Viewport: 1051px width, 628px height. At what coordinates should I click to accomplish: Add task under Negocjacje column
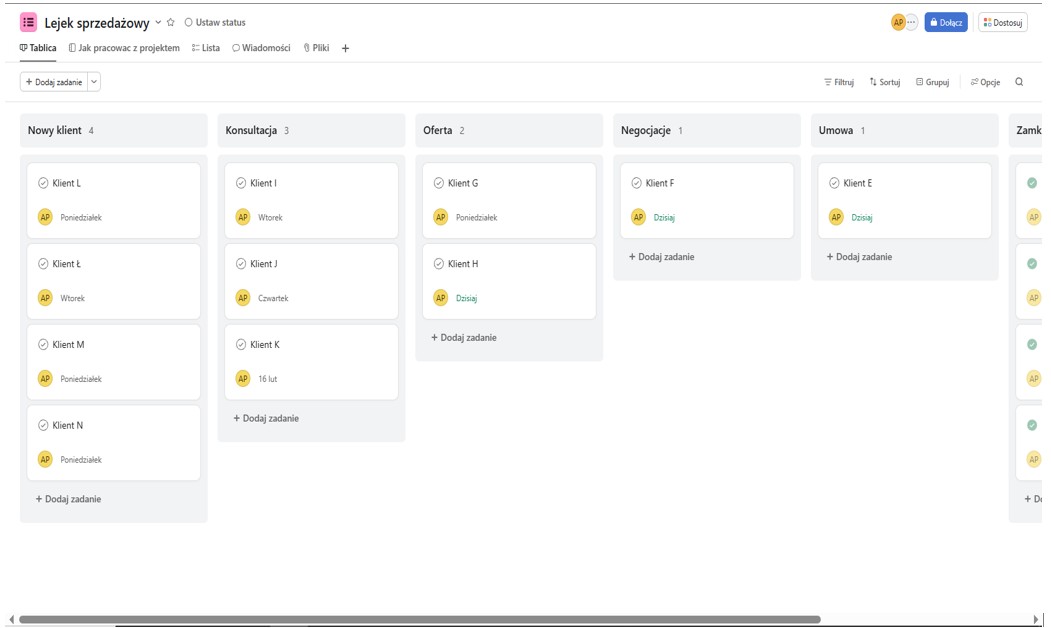coord(661,257)
